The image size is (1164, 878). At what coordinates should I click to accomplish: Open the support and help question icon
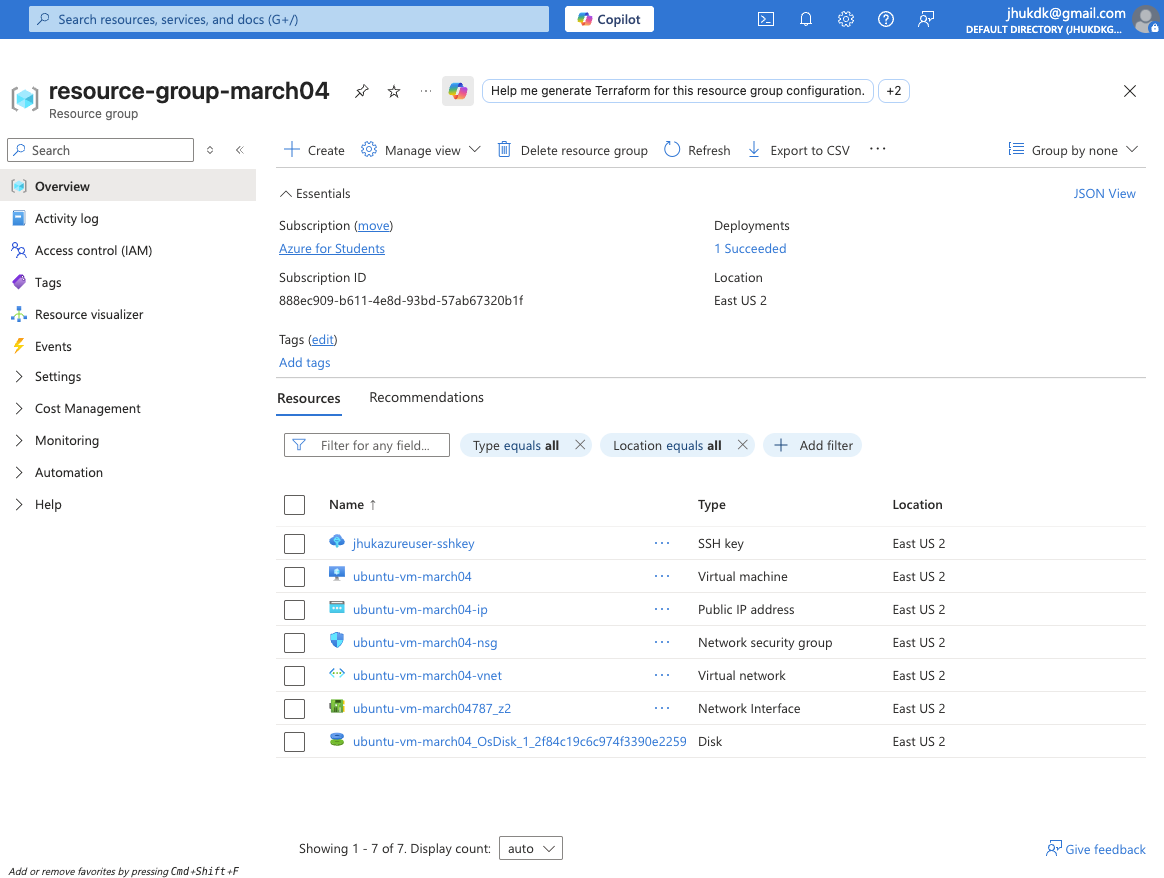[x=886, y=19]
